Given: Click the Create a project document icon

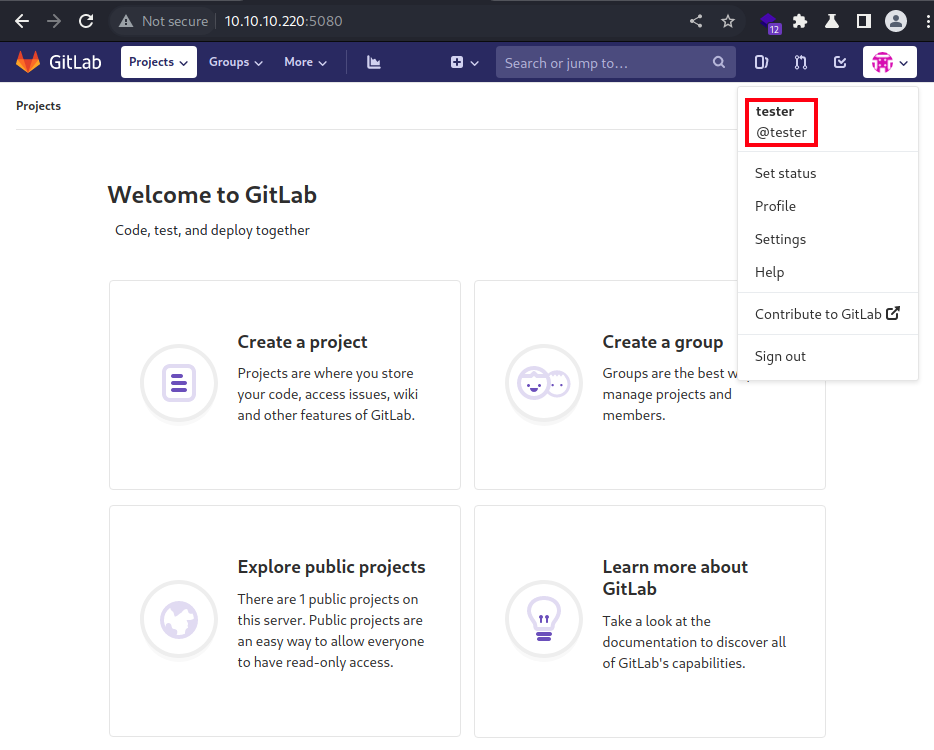Looking at the screenshot, I should pos(179,382).
